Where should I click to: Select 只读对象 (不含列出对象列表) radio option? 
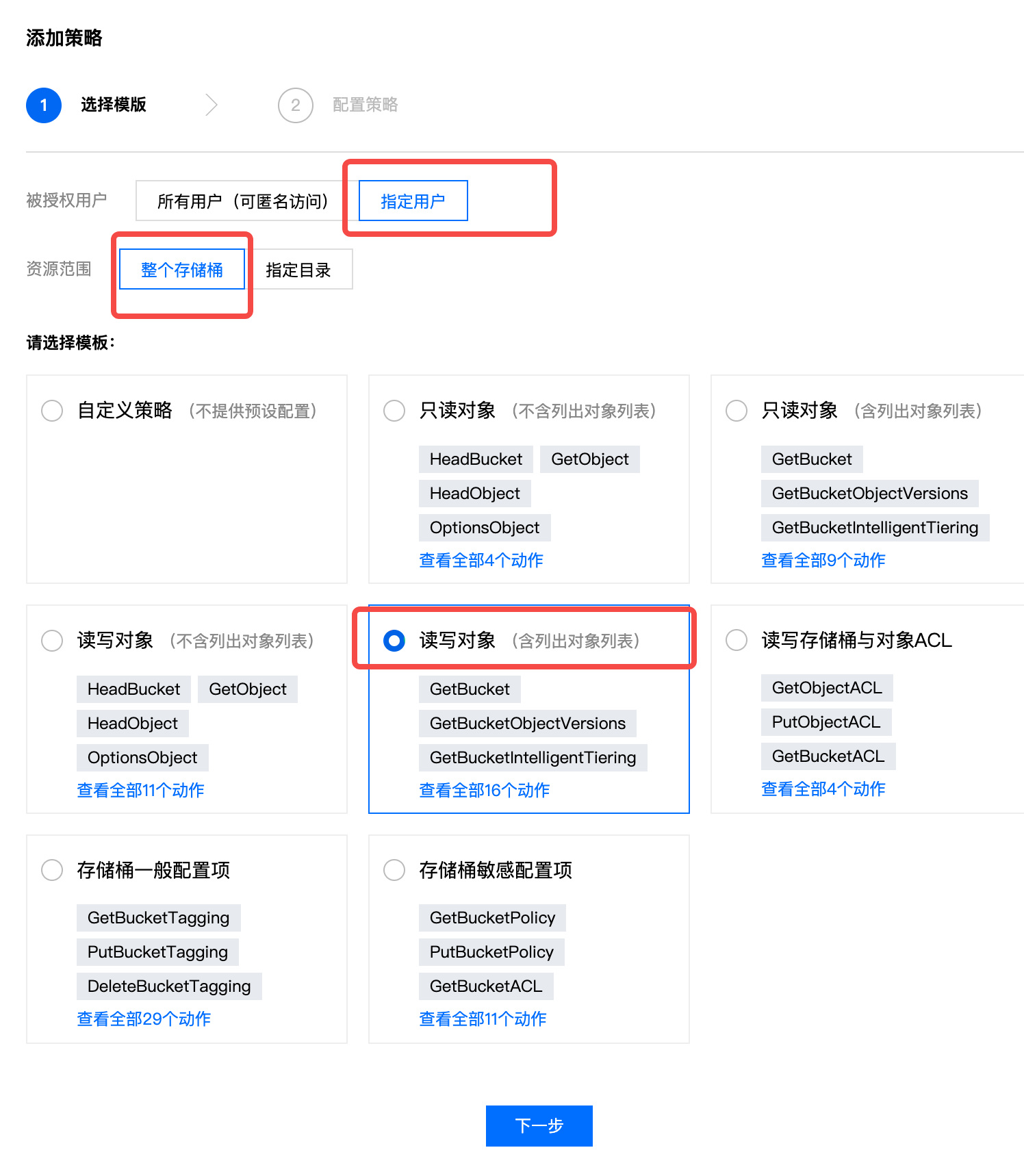pyautogui.click(x=394, y=411)
